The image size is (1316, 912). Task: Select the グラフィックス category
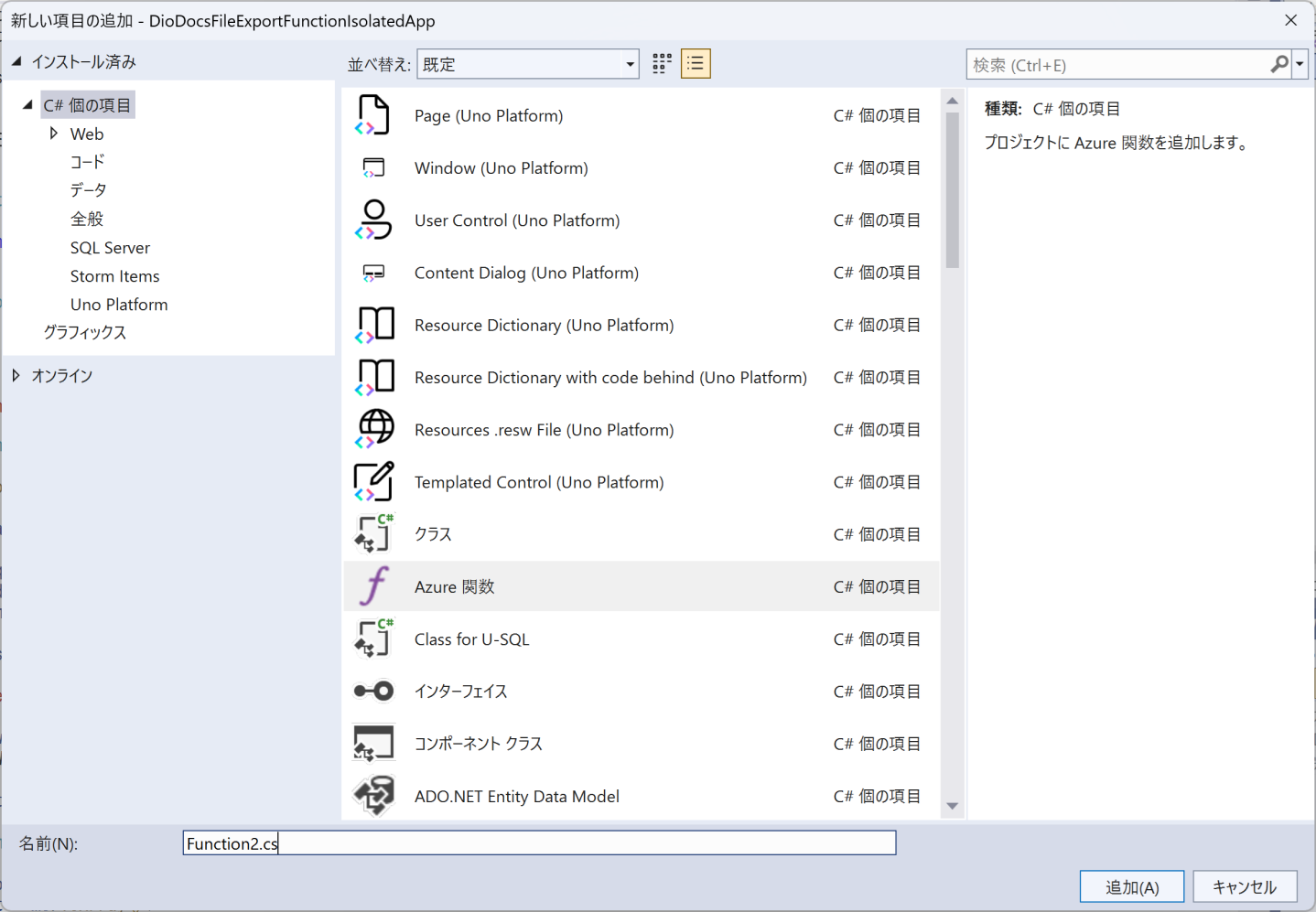(85, 332)
